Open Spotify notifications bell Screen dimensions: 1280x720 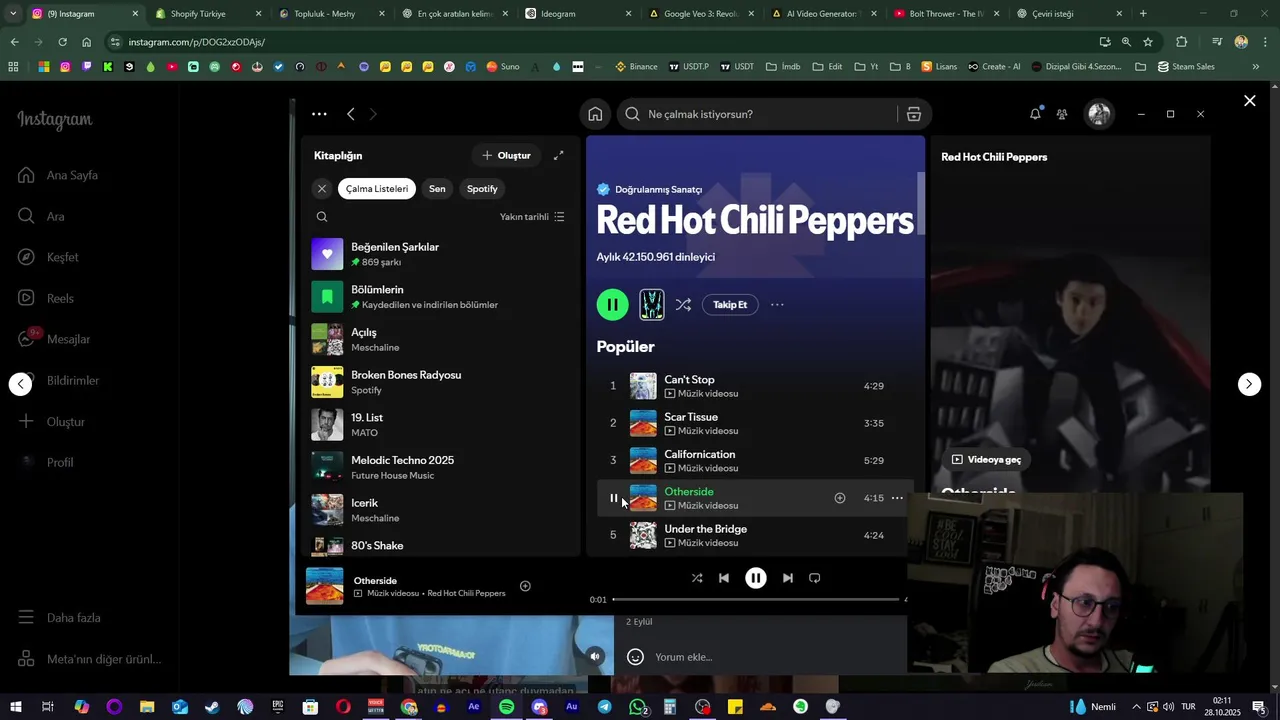tap(1035, 114)
